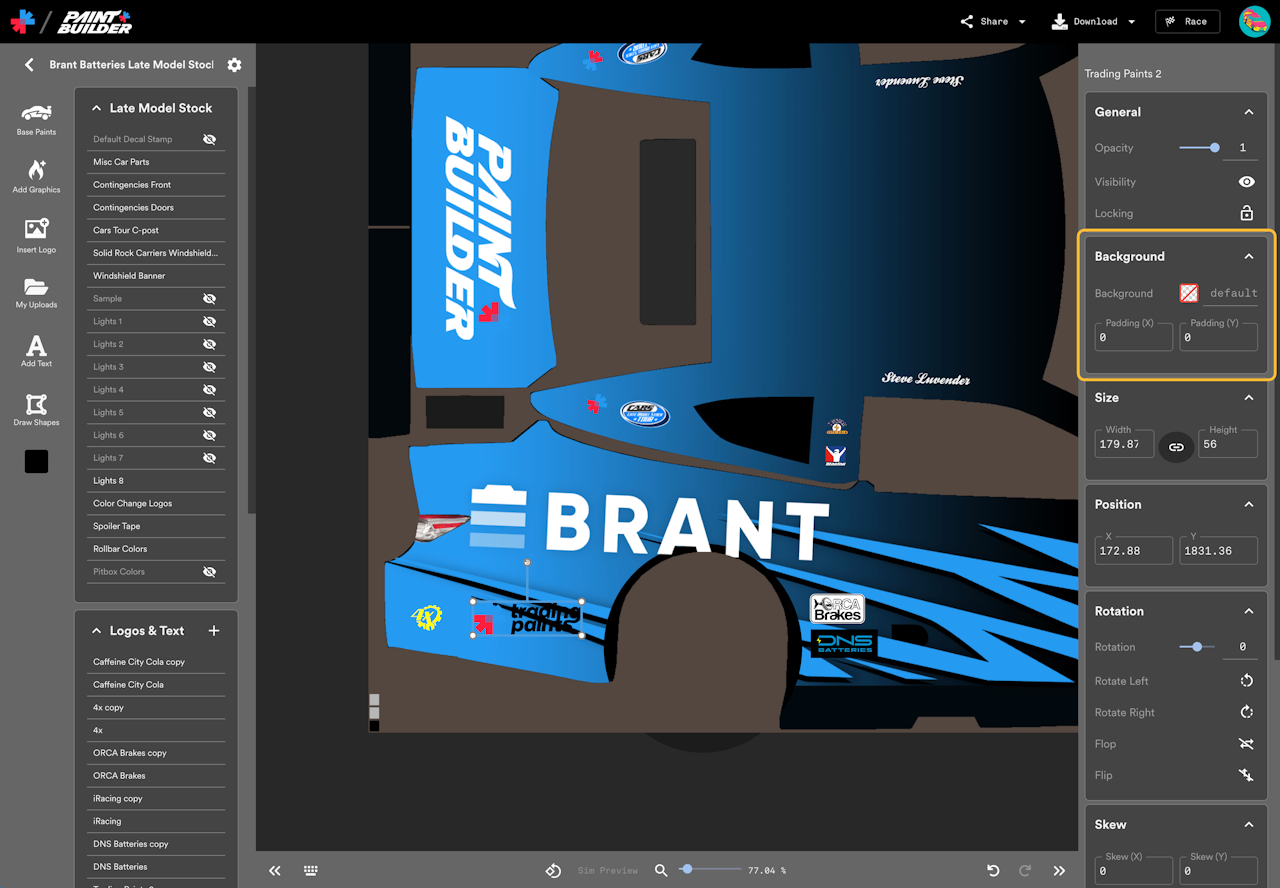Open Add Graphics panel
This screenshot has width=1280, height=888.
(x=36, y=175)
